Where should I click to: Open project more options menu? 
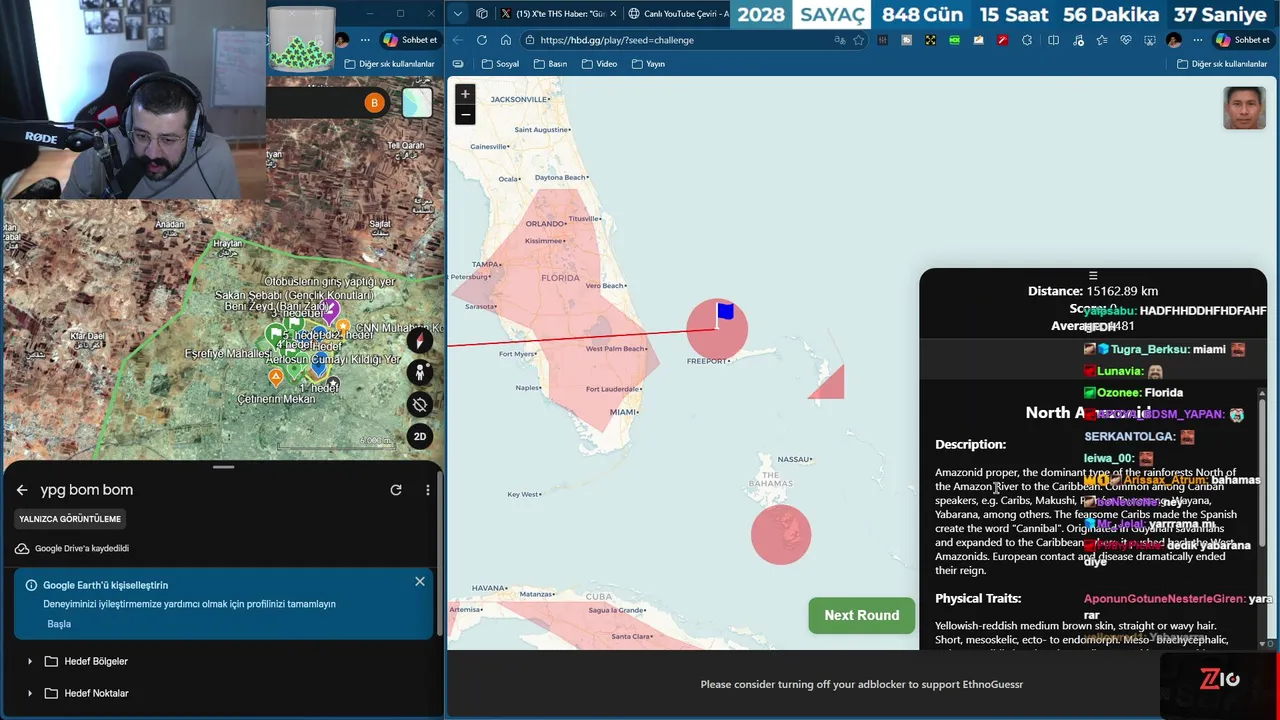coord(427,490)
